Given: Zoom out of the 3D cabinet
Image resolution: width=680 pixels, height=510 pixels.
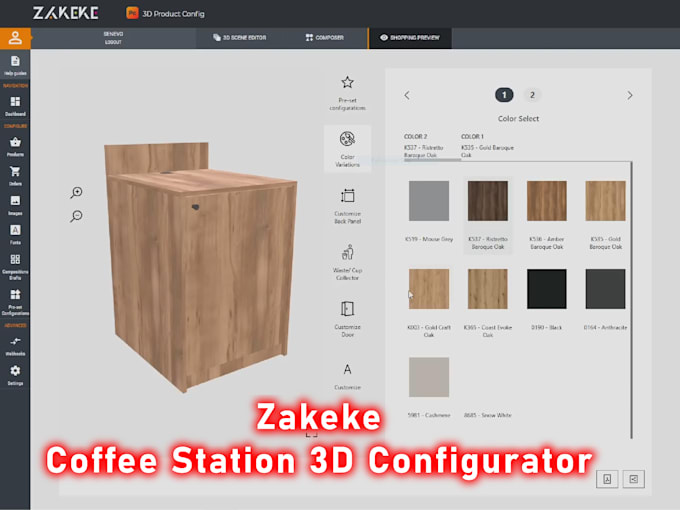Looking at the screenshot, I should [76, 216].
